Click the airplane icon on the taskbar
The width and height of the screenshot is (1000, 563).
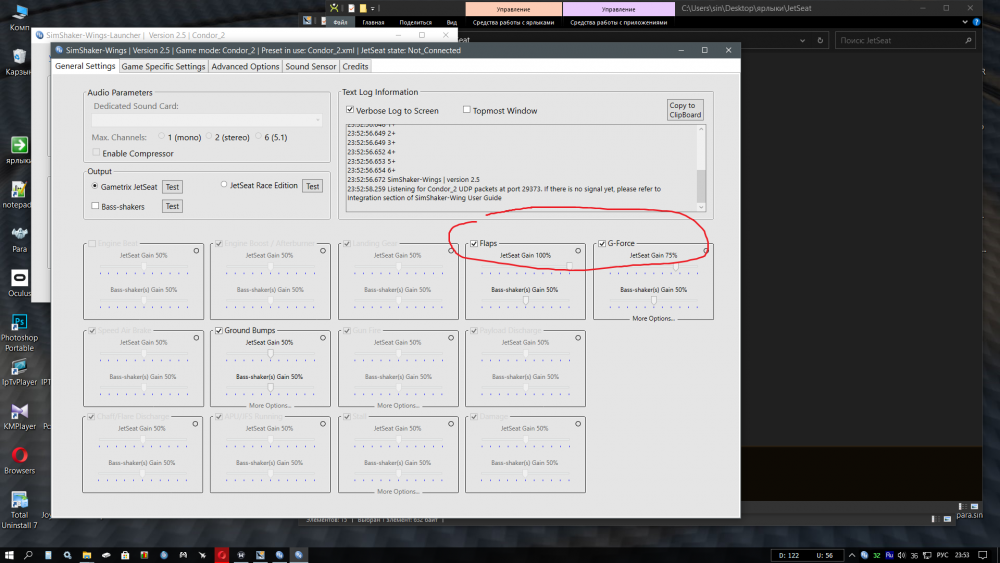click(x=202, y=555)
